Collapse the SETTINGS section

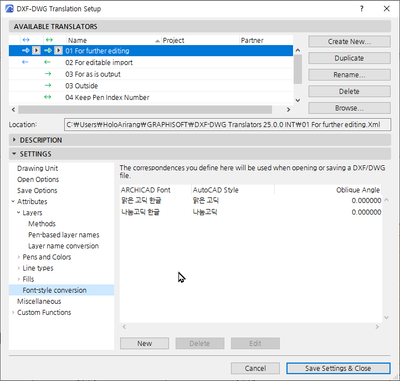(x=14, y=154)
